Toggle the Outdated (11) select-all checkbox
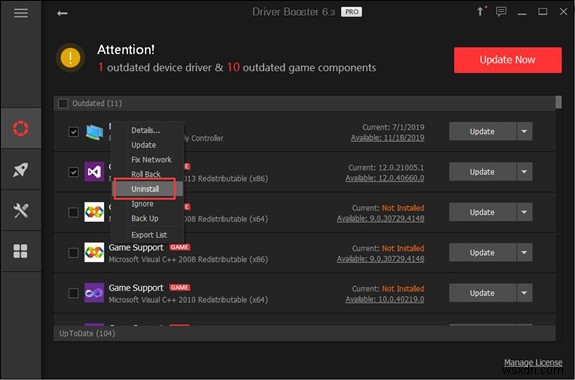575x380 pixels. pos(63,104)
